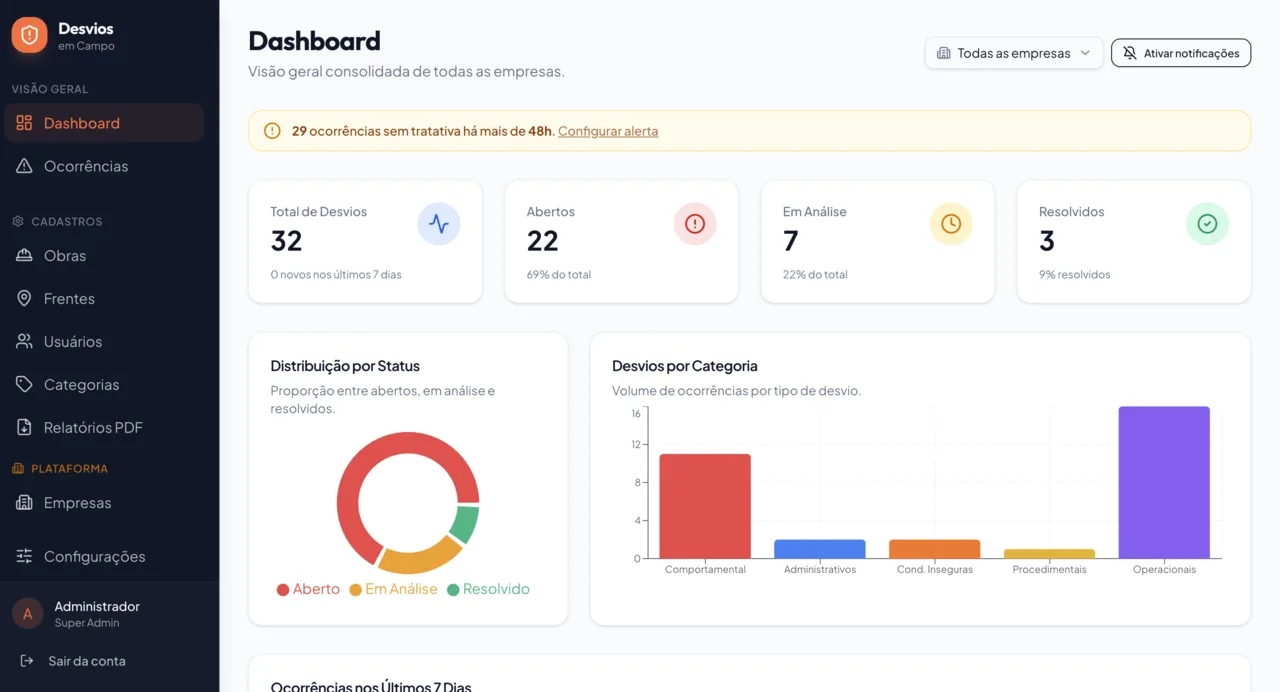Click the '9% resolvidos' label
The image size is (1280, 692).
1075,274
